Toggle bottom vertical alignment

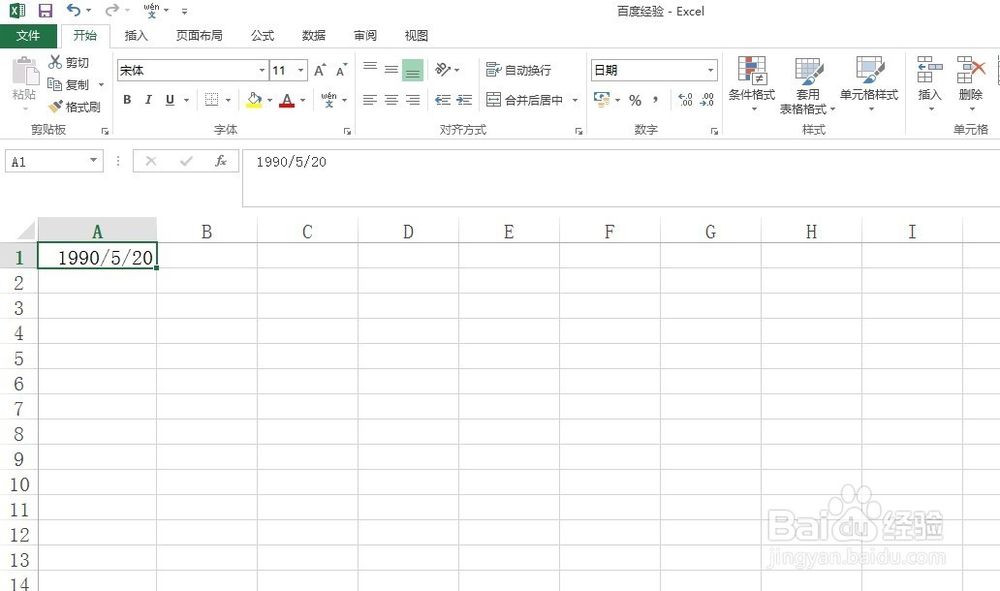[413, 69]
